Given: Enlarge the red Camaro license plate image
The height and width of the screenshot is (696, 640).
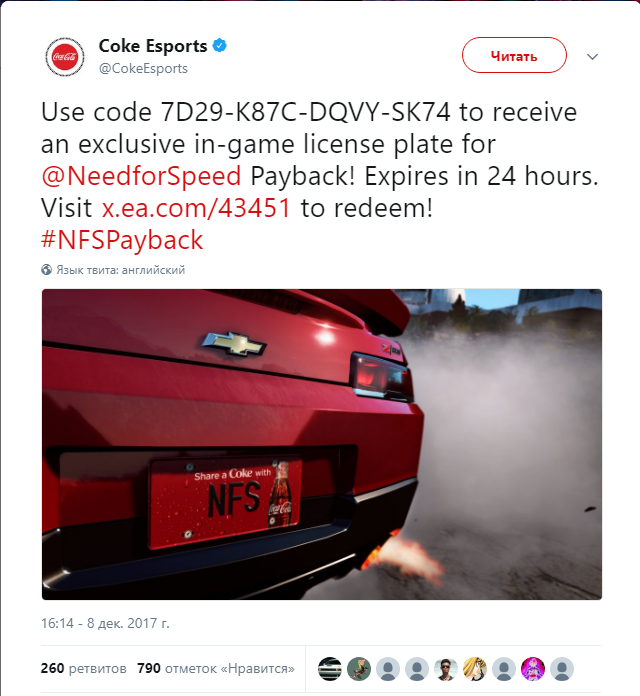Looking at the screenshot, I should coord(322,444).
